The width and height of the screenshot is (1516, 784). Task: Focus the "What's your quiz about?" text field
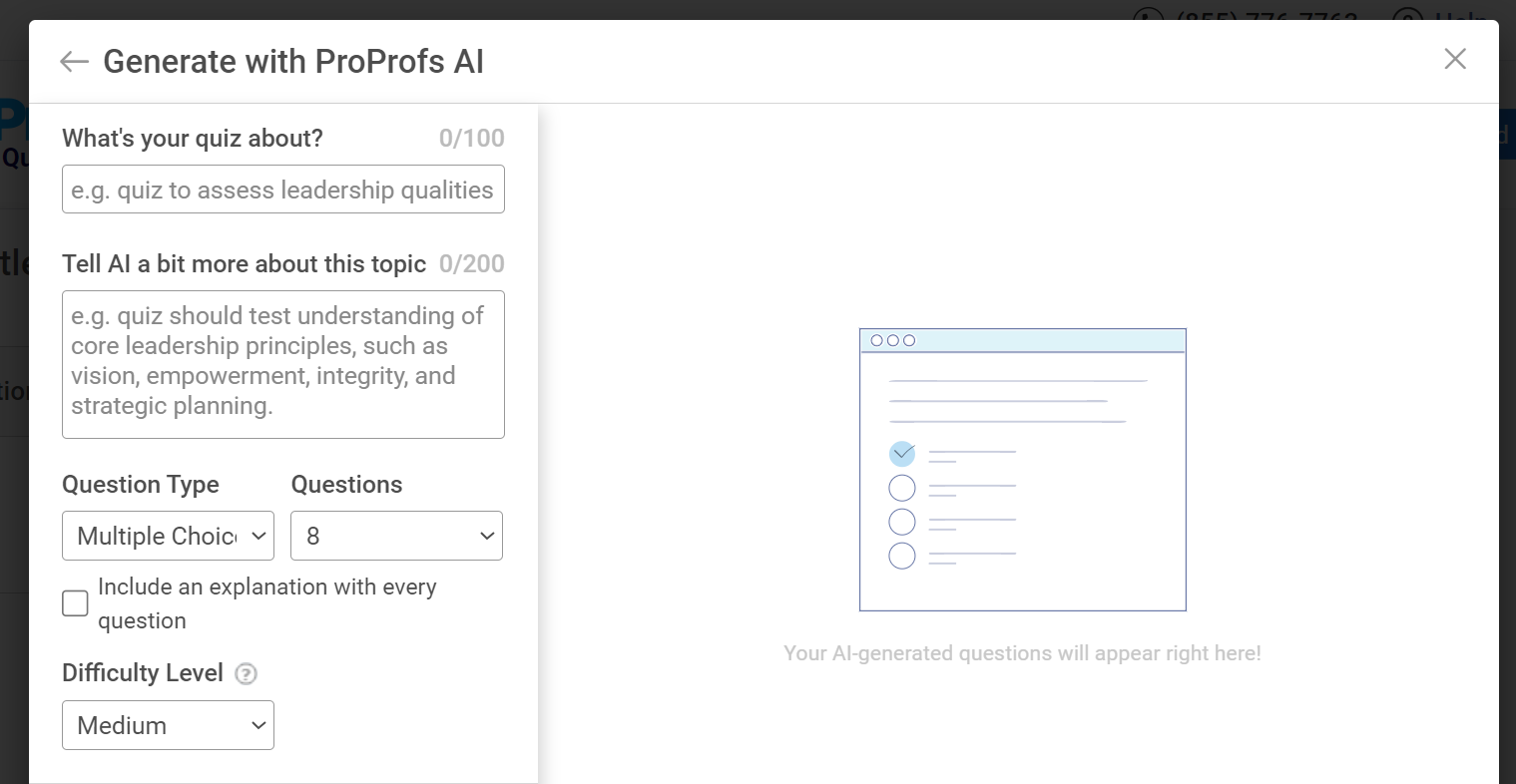click(283, 190)
